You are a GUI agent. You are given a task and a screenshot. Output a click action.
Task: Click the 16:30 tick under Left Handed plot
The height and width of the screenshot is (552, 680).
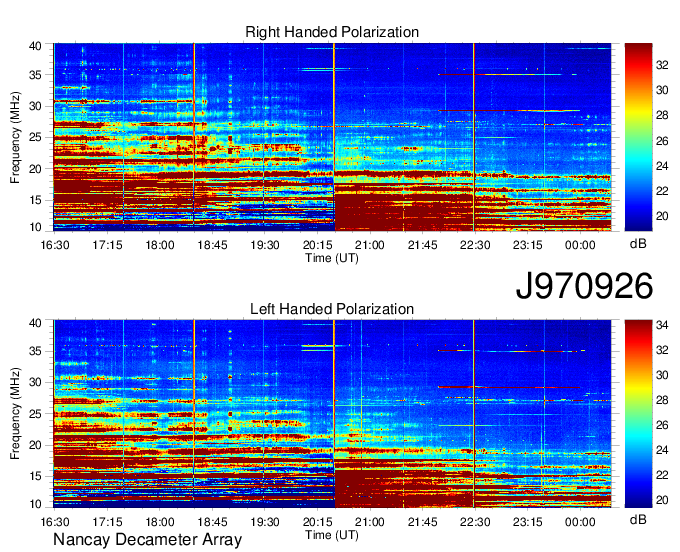55,522
